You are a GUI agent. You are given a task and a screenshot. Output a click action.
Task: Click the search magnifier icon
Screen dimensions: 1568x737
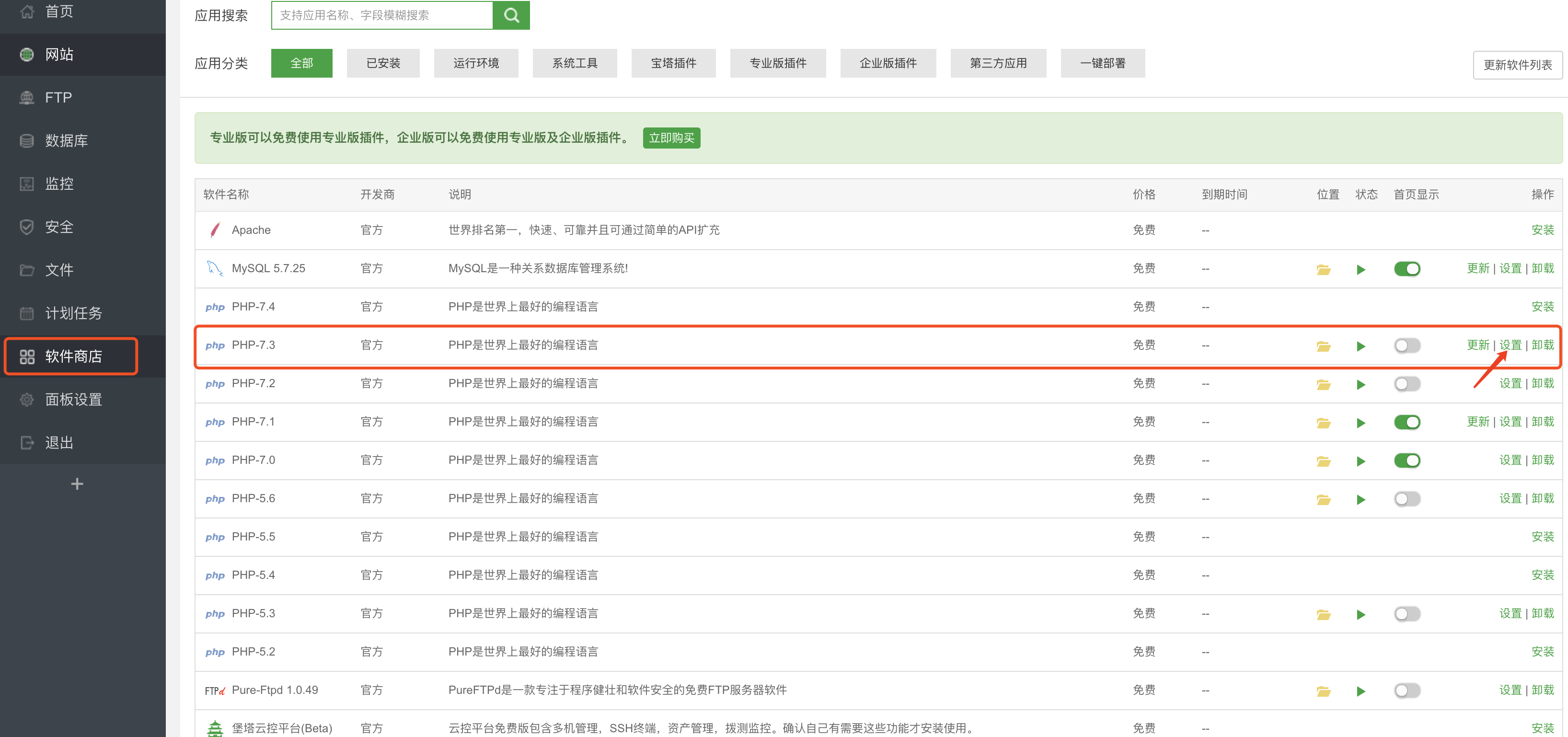coord(511,15)
